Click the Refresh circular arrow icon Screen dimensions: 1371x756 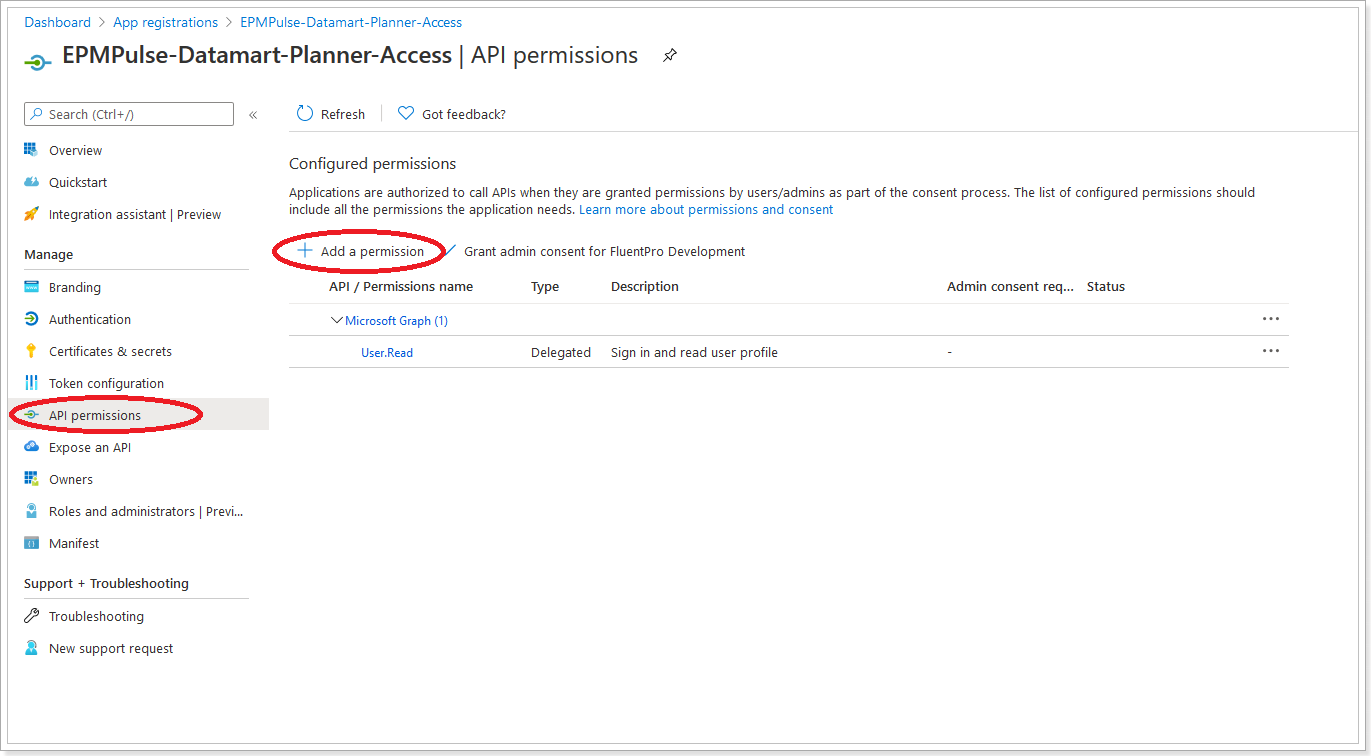[x=305, y=114]
